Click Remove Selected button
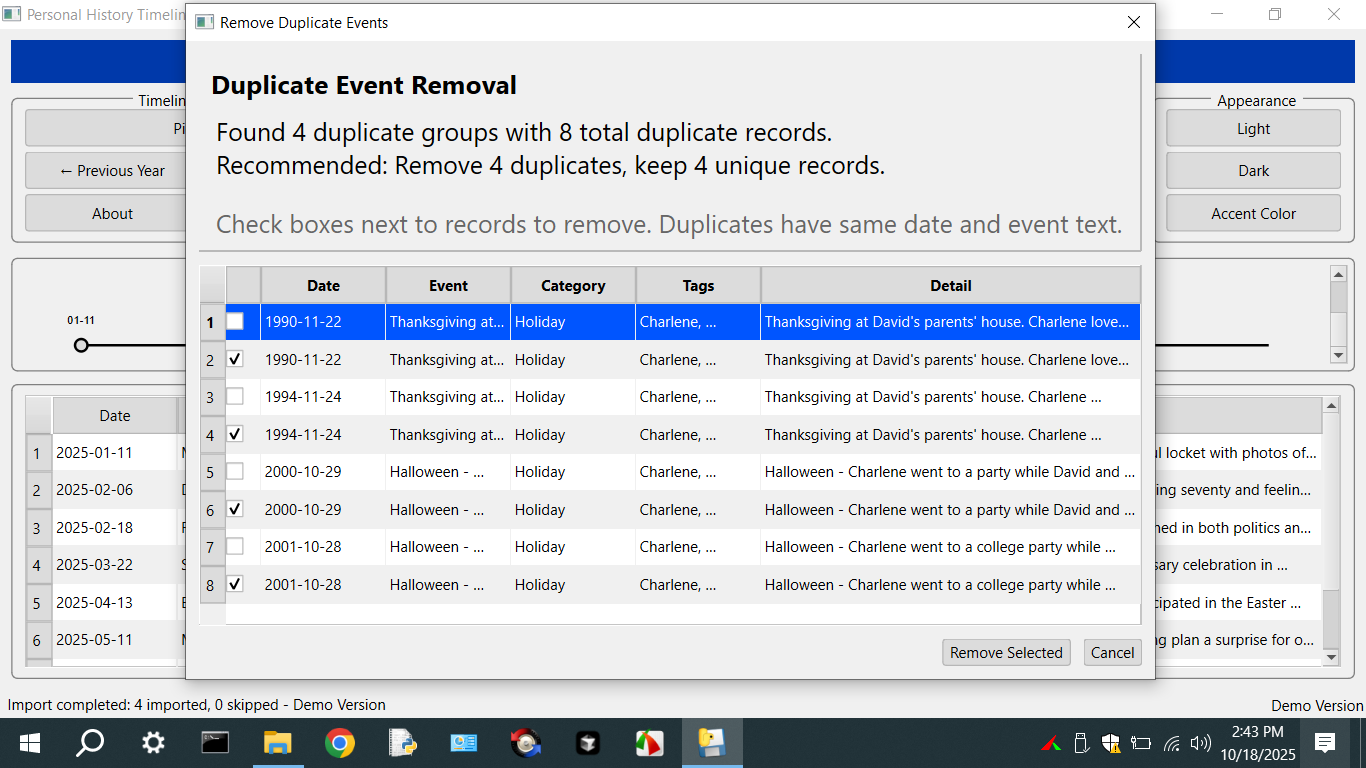Viewport: 1366px width, 768px height. pos(1006,653)
